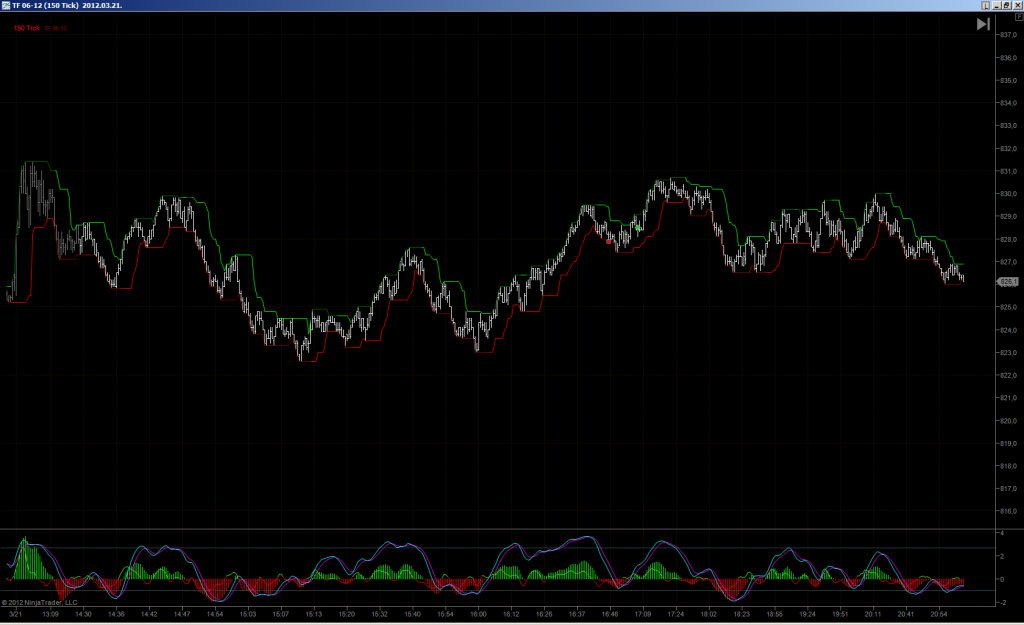This screenshot has width=1024, height=625.
Task: Select the red '150 Tick' label on the chart
Action: [27, 28]
